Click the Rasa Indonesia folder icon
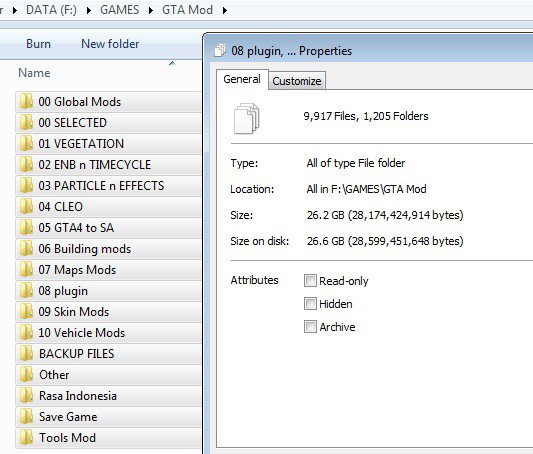The image size is (533, 454). 26,396
